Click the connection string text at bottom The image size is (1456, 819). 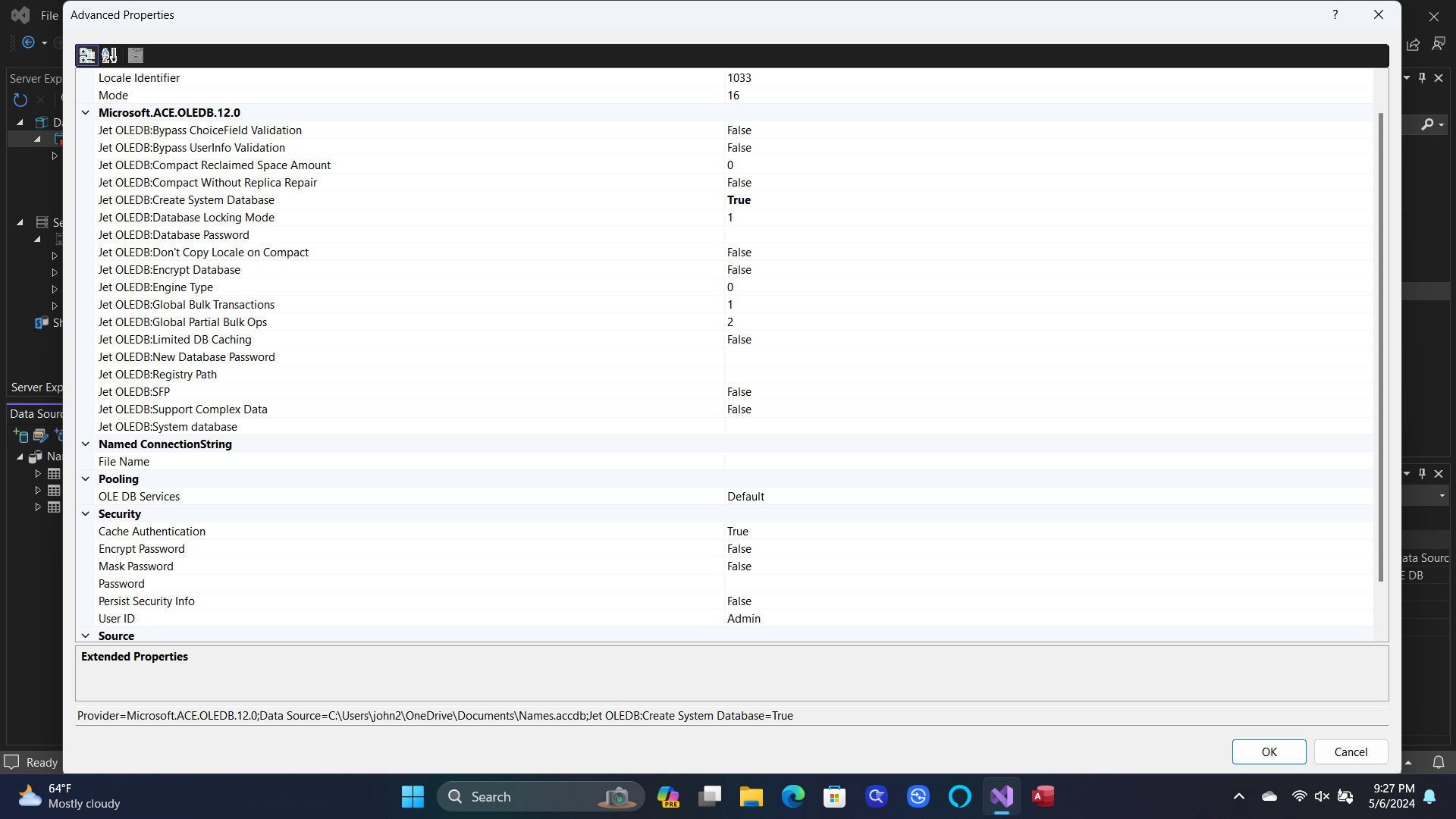coord(435,715)
